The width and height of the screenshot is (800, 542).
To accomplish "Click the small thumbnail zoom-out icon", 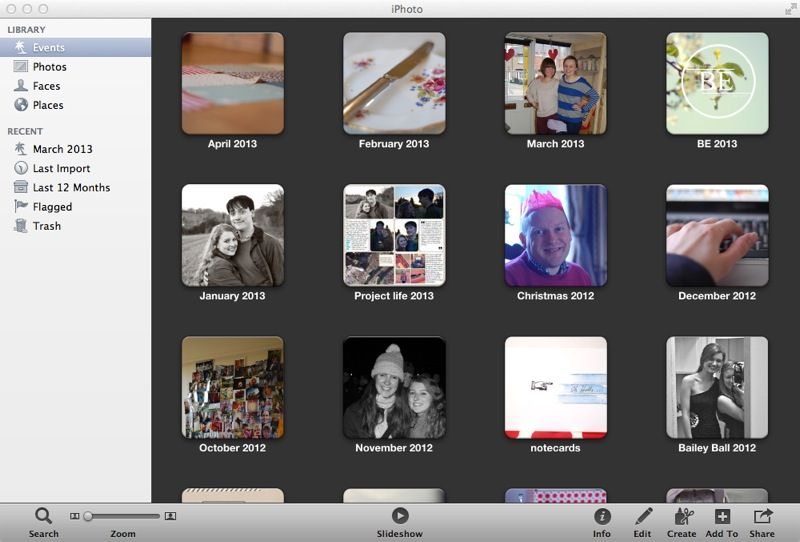I will point(74,516).
